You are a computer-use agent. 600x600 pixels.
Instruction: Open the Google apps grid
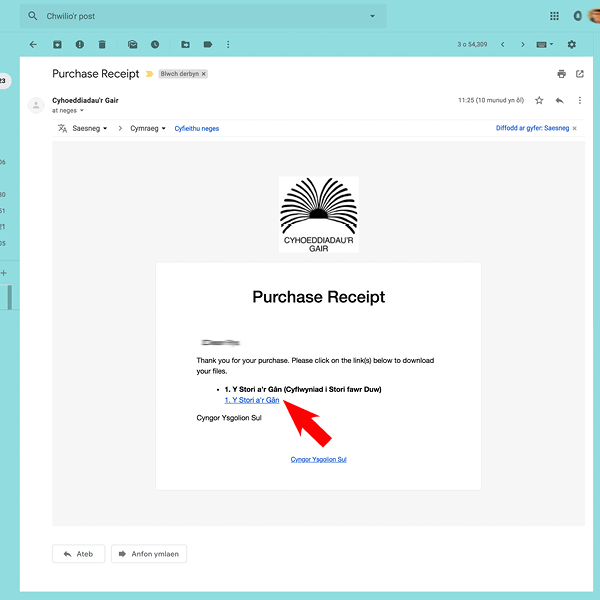[x=555, y=16]
